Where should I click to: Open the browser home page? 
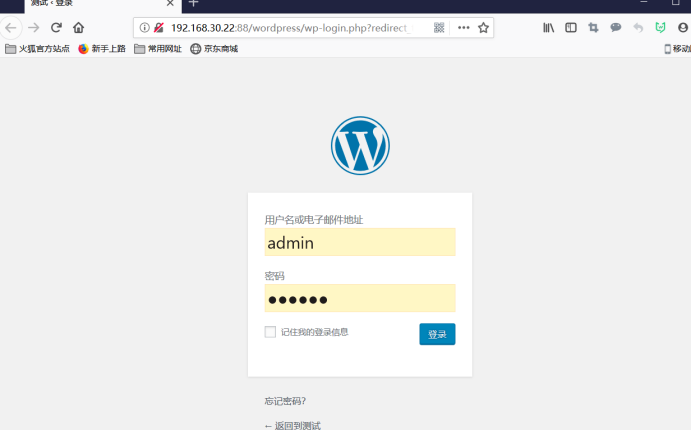click(79, 28)
